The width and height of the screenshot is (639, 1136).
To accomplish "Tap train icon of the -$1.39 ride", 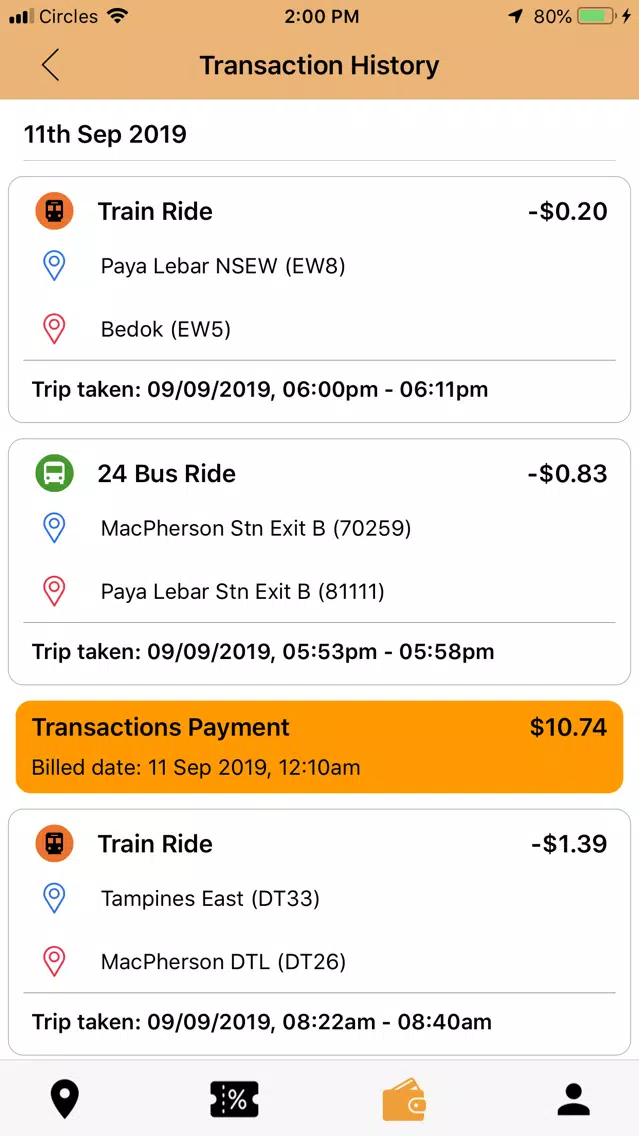I will point(54,843).
